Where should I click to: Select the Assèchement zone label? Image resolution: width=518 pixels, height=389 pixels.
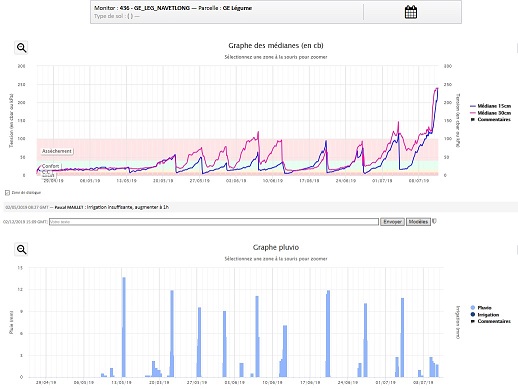click(x=57, y=151)
